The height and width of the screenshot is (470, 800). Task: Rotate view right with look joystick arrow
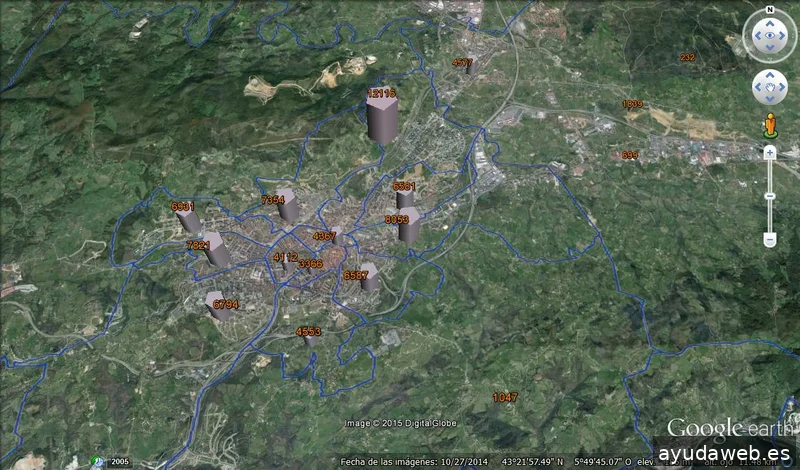[x=782, y=36]
